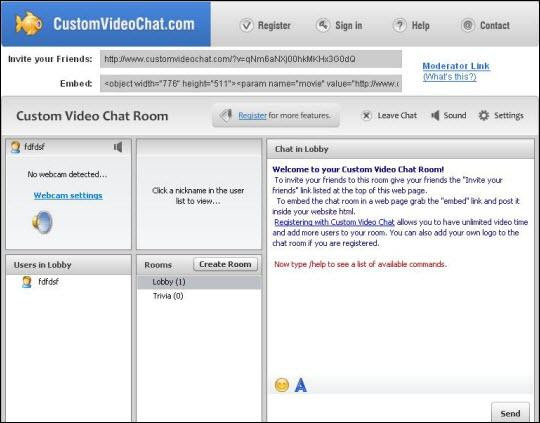The height and width of the screenshot is (423, 540).
Task: Click the goldfish logo icon
Action: click(x=29, y=23)
